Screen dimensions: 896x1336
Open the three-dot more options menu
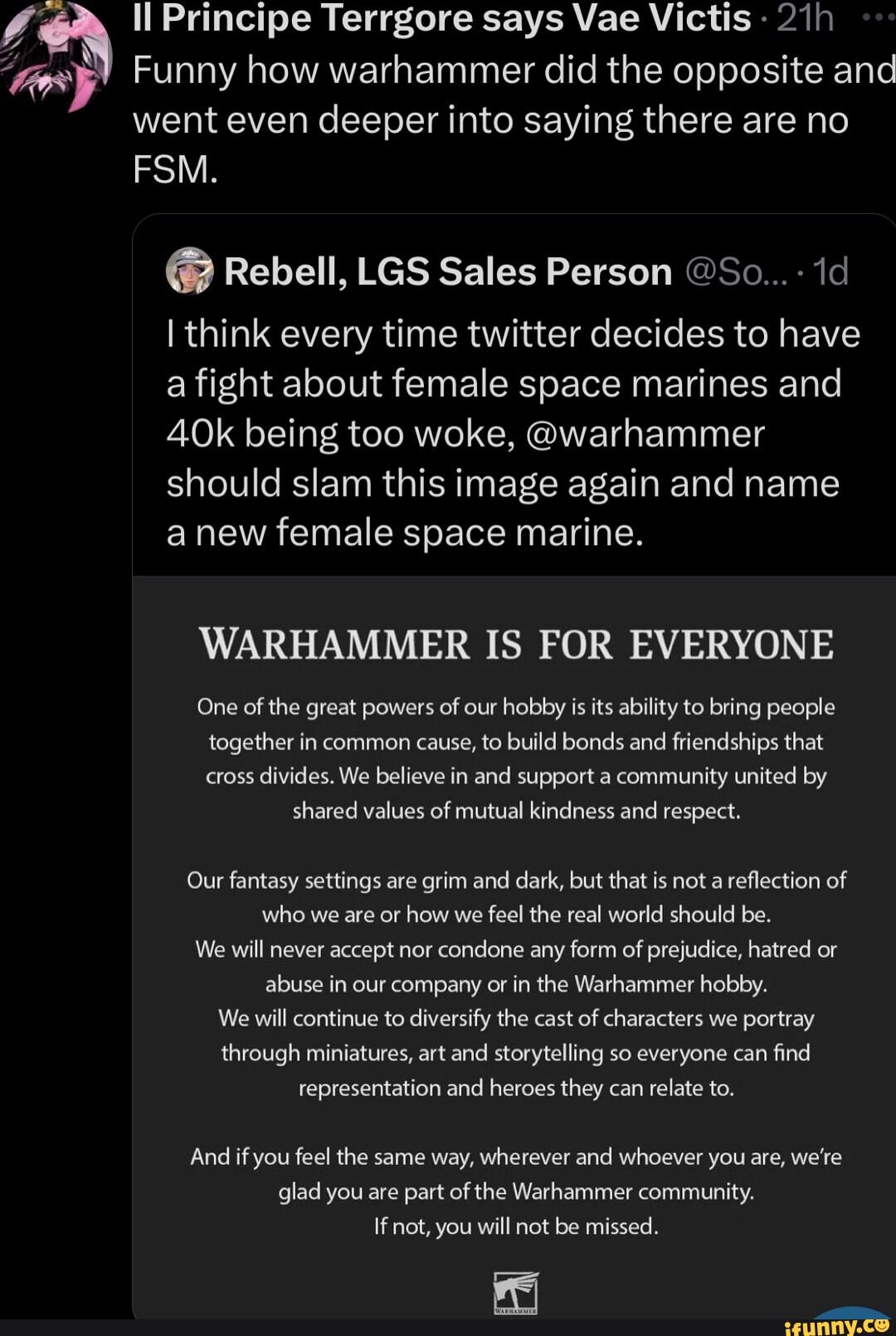coord(878,17)
